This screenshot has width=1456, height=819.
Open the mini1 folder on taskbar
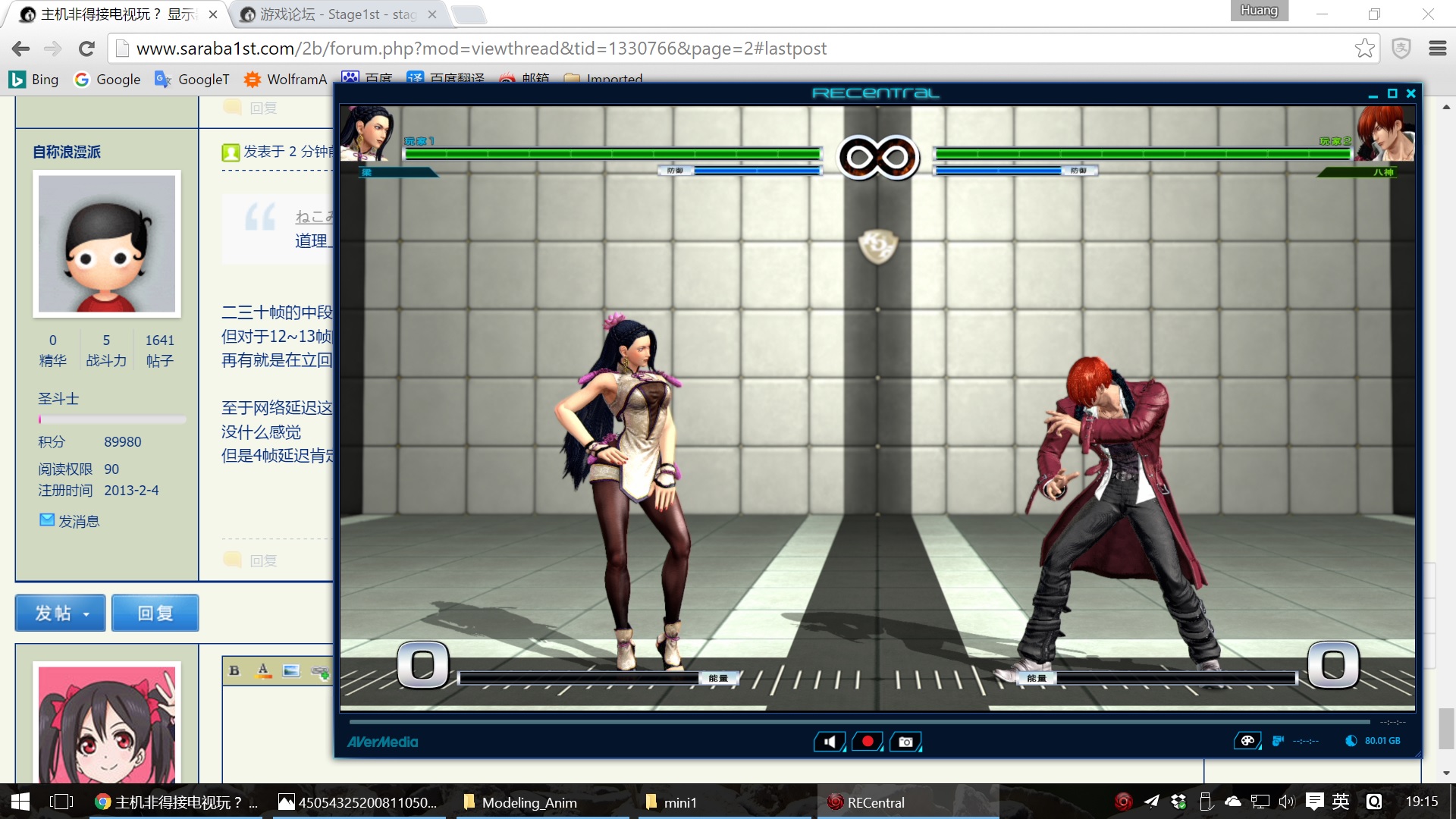tap(724, 802)
